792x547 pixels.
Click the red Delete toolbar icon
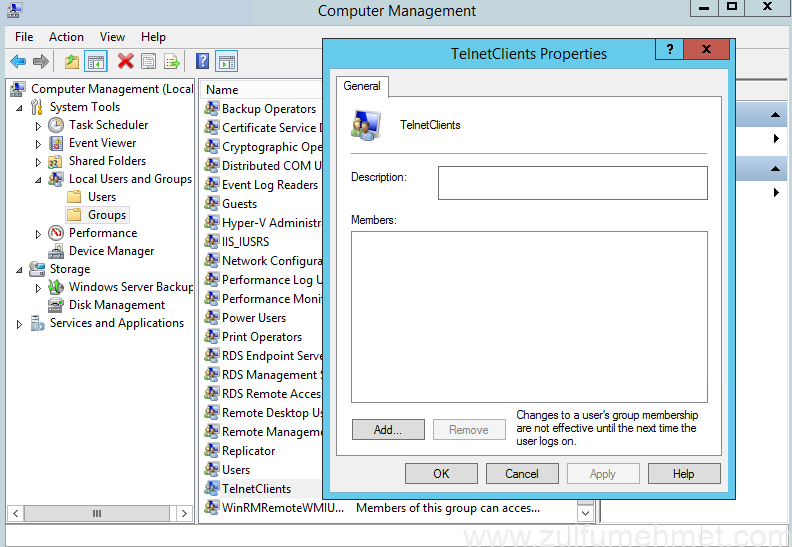pyautogui.click(x=125, y=62)
